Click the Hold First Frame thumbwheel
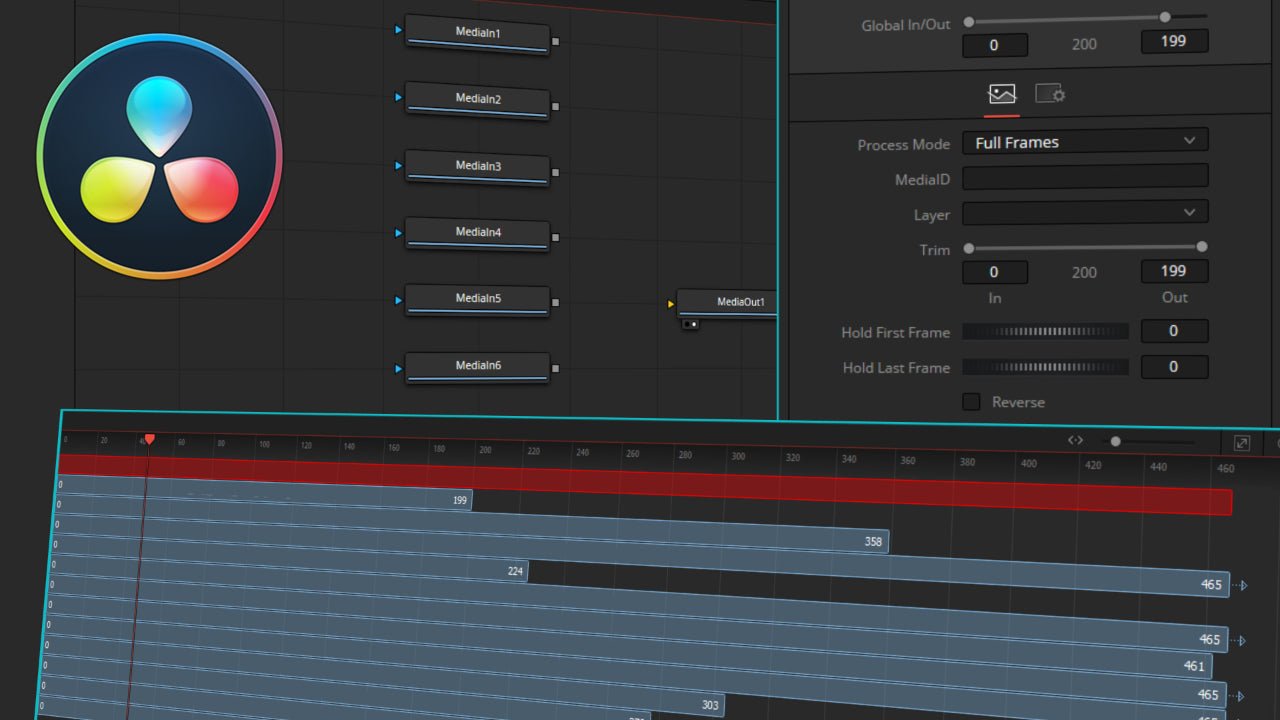This screenshot has height=720, width=1280. point(1045,331)
